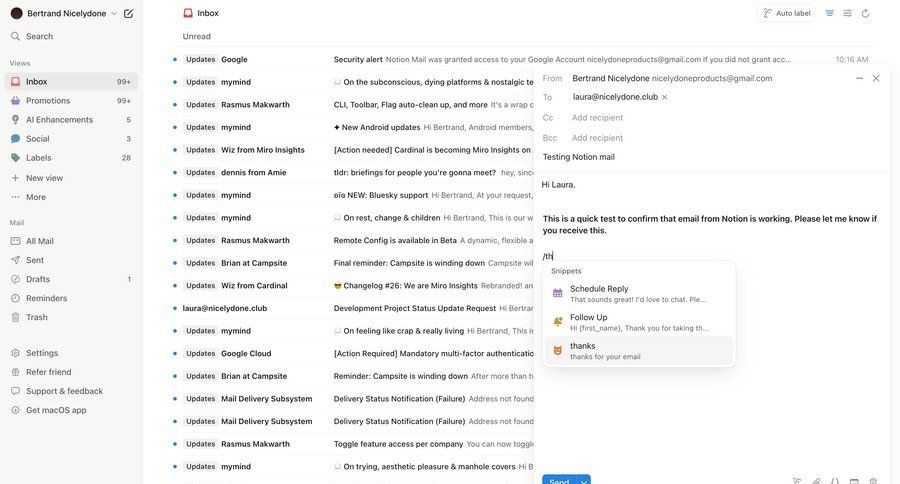Select the Schedule Reply snippet

638,293
